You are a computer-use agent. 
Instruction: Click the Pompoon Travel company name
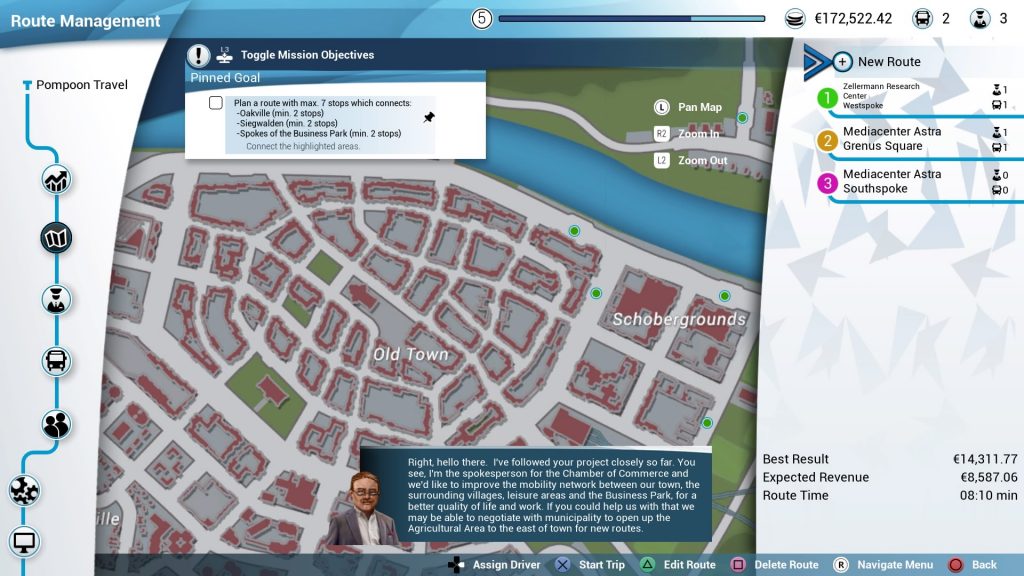[x=82, y=85]
